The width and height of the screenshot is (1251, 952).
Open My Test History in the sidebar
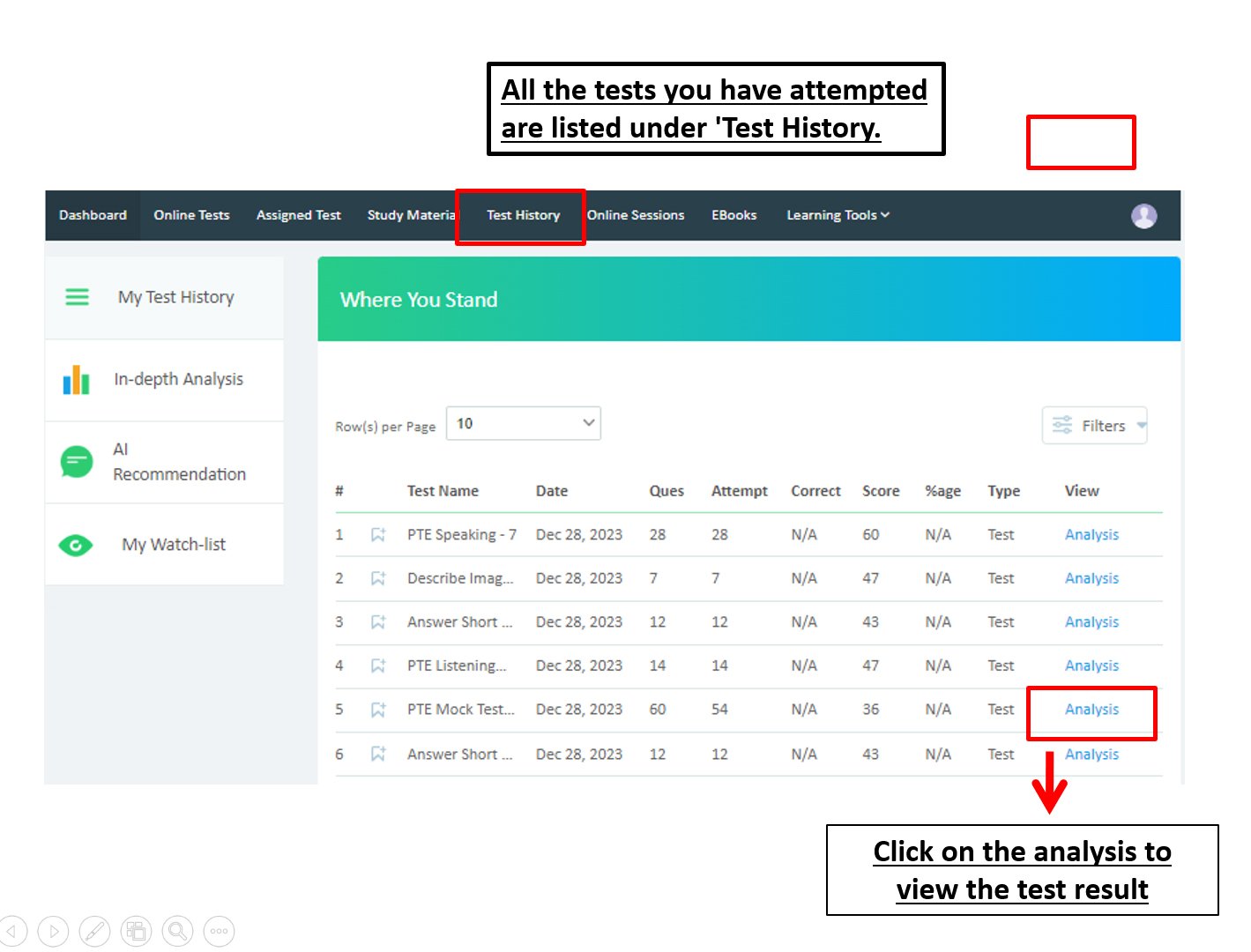click(164, 298)
